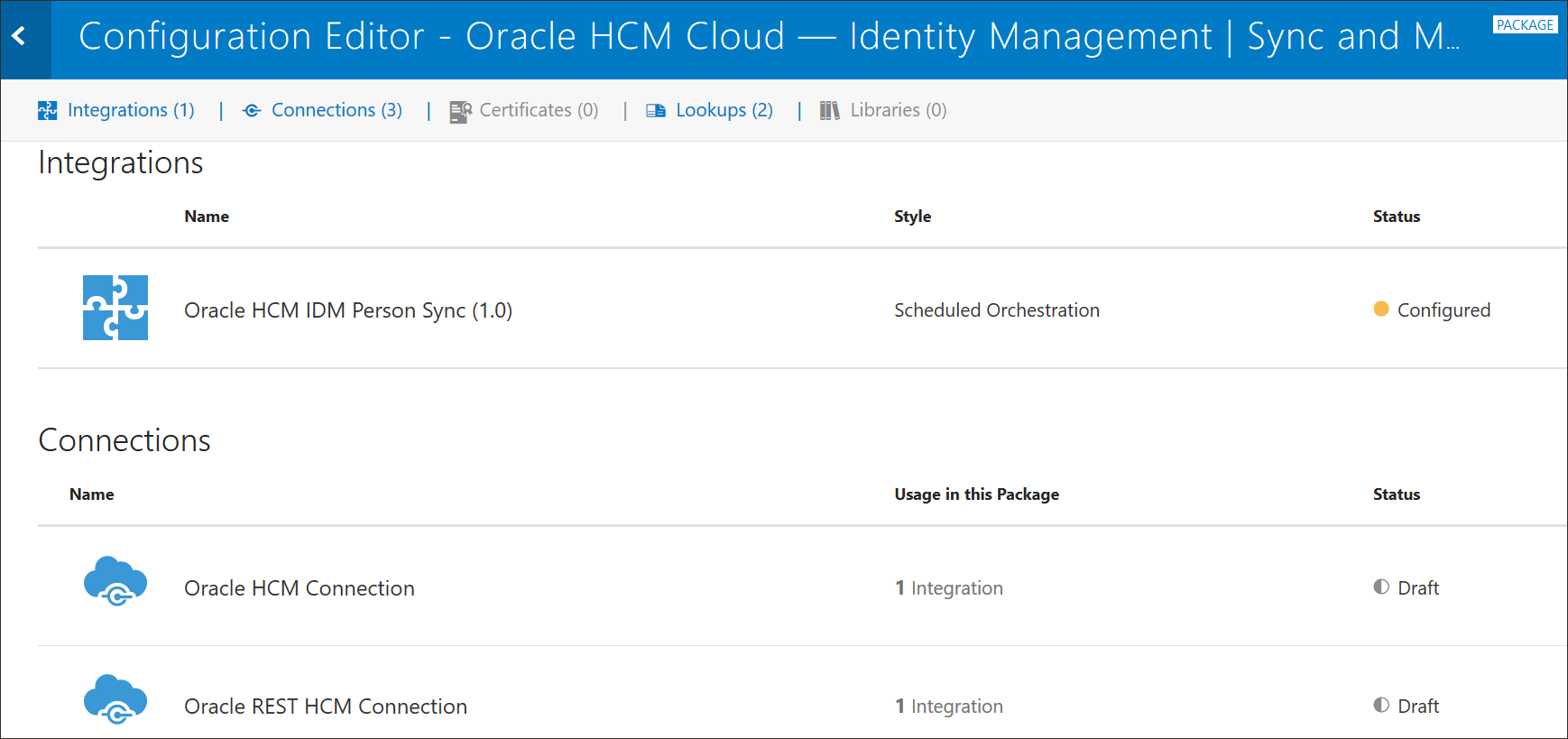The height and width of the screenshot is (739, 1568).
Task: Click the Draft status of Oracle HCM Connection
Action: [1417, 588]
